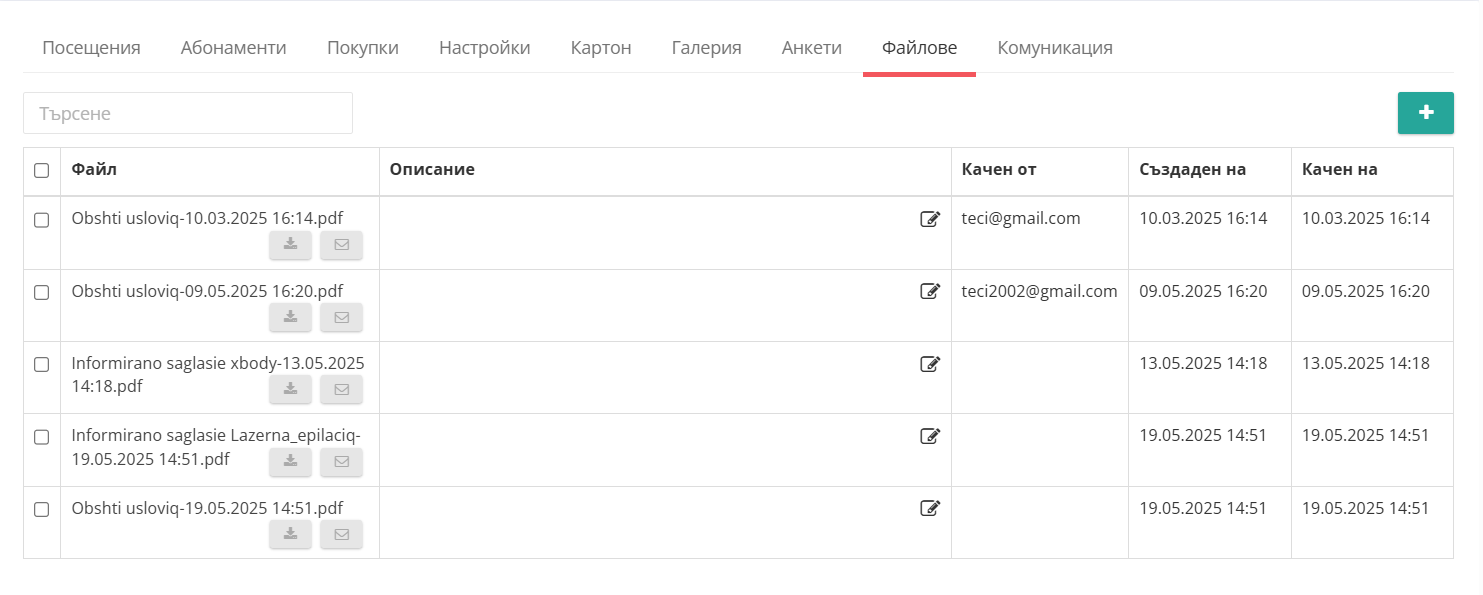Email Obshti usloviq-09.05.2025 16:20.pdf file
This screenshot has width=1483, height=595.
(341, 317)
